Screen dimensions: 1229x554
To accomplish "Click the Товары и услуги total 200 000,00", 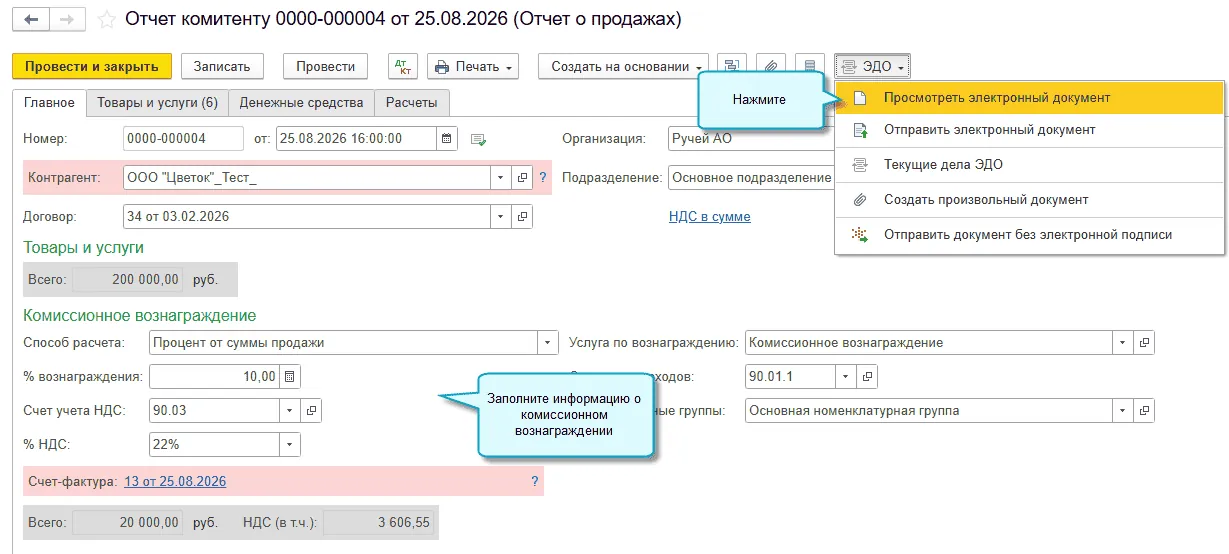I will 128,279.
